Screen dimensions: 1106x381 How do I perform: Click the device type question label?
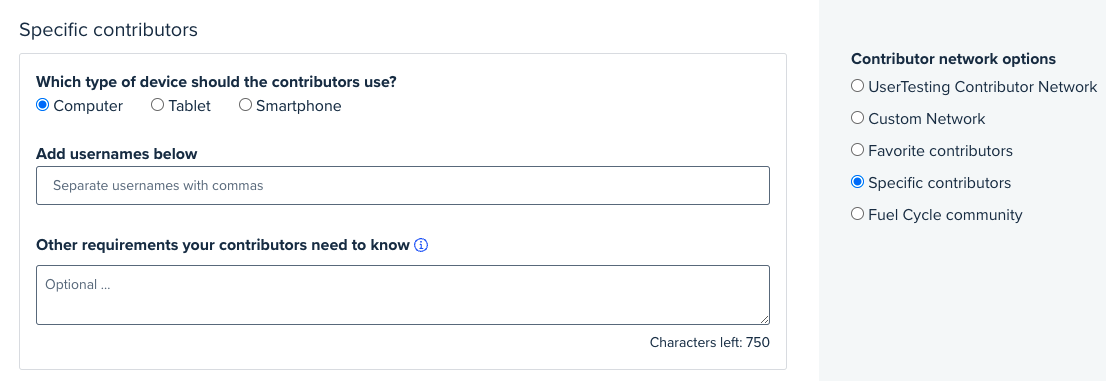(x=217, y=82)
